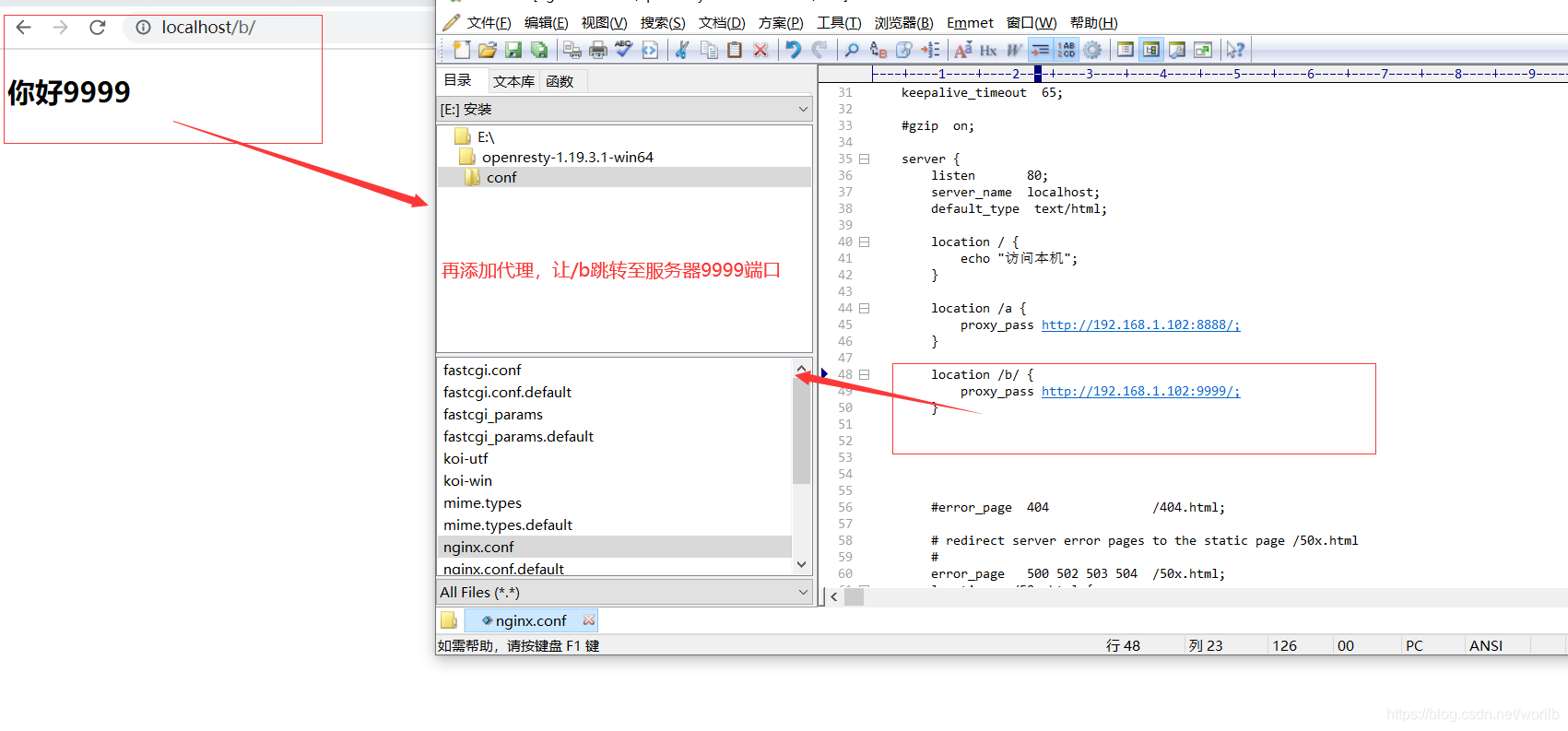The height and width of the screenshot is (731, 1568).
Task: Collapse the location /a block fold marker
Action: point(865,308)
